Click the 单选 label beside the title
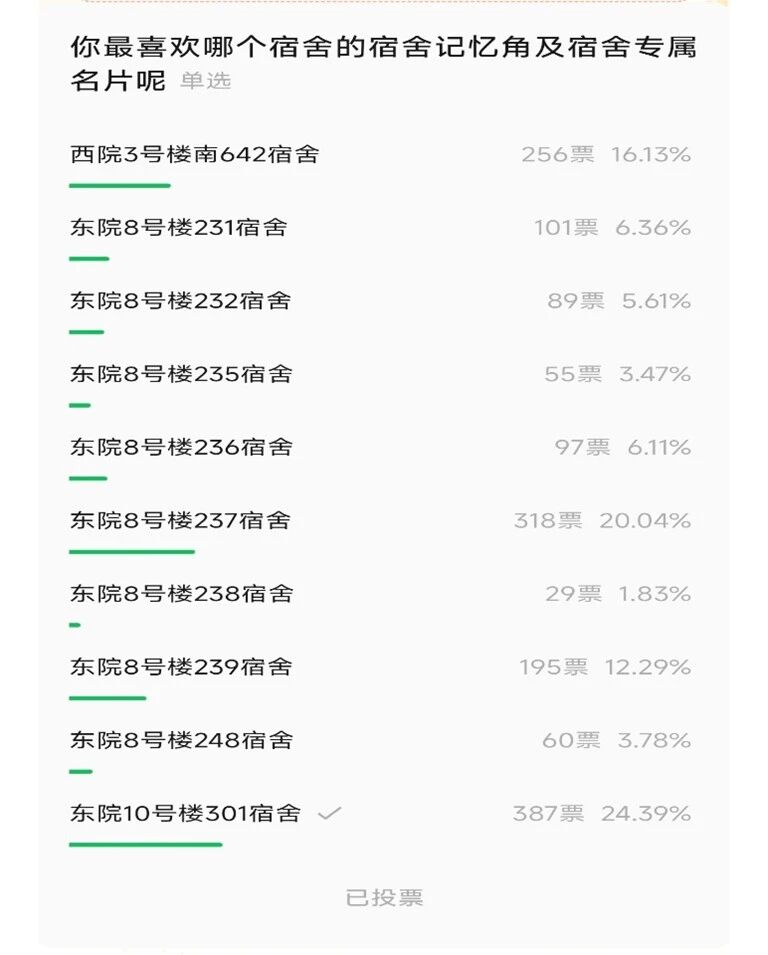 tap(205, 82)
